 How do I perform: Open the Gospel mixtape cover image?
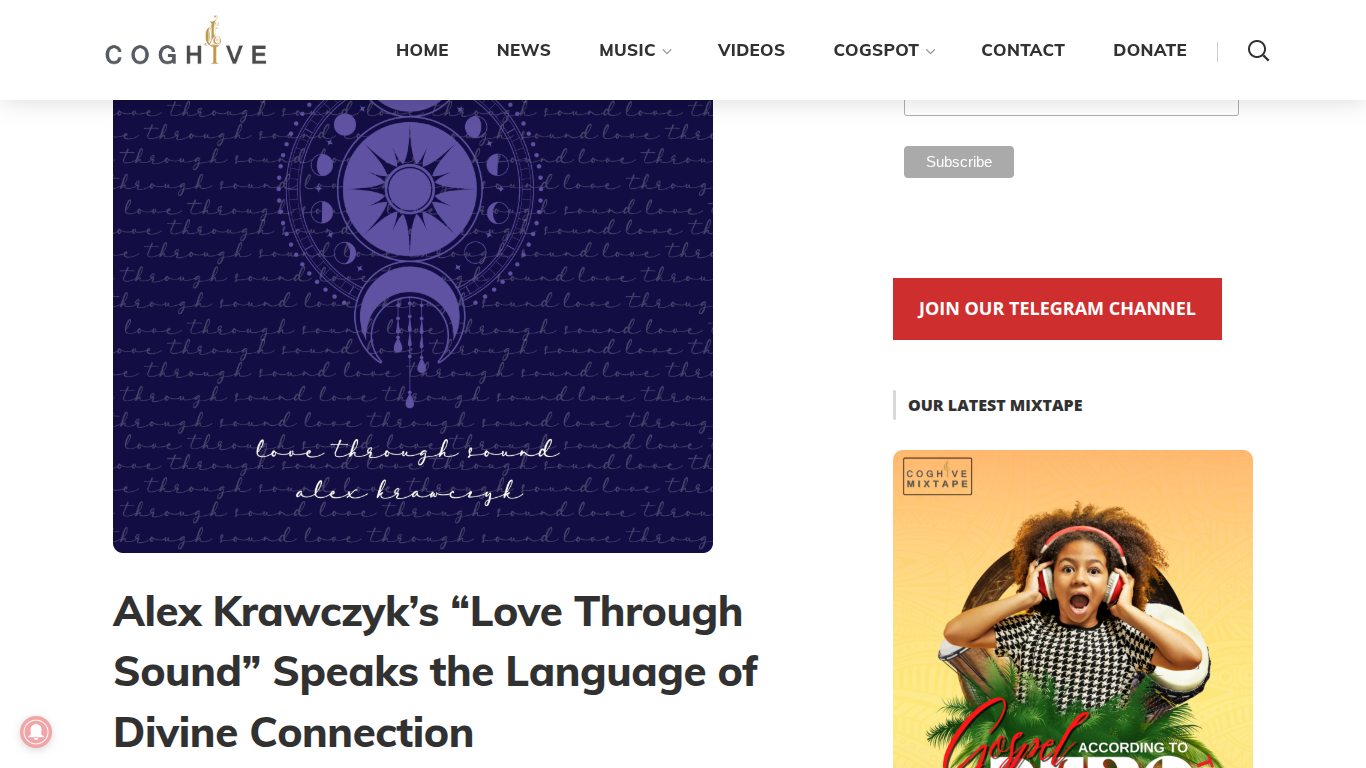click(x=1073, y=609)
